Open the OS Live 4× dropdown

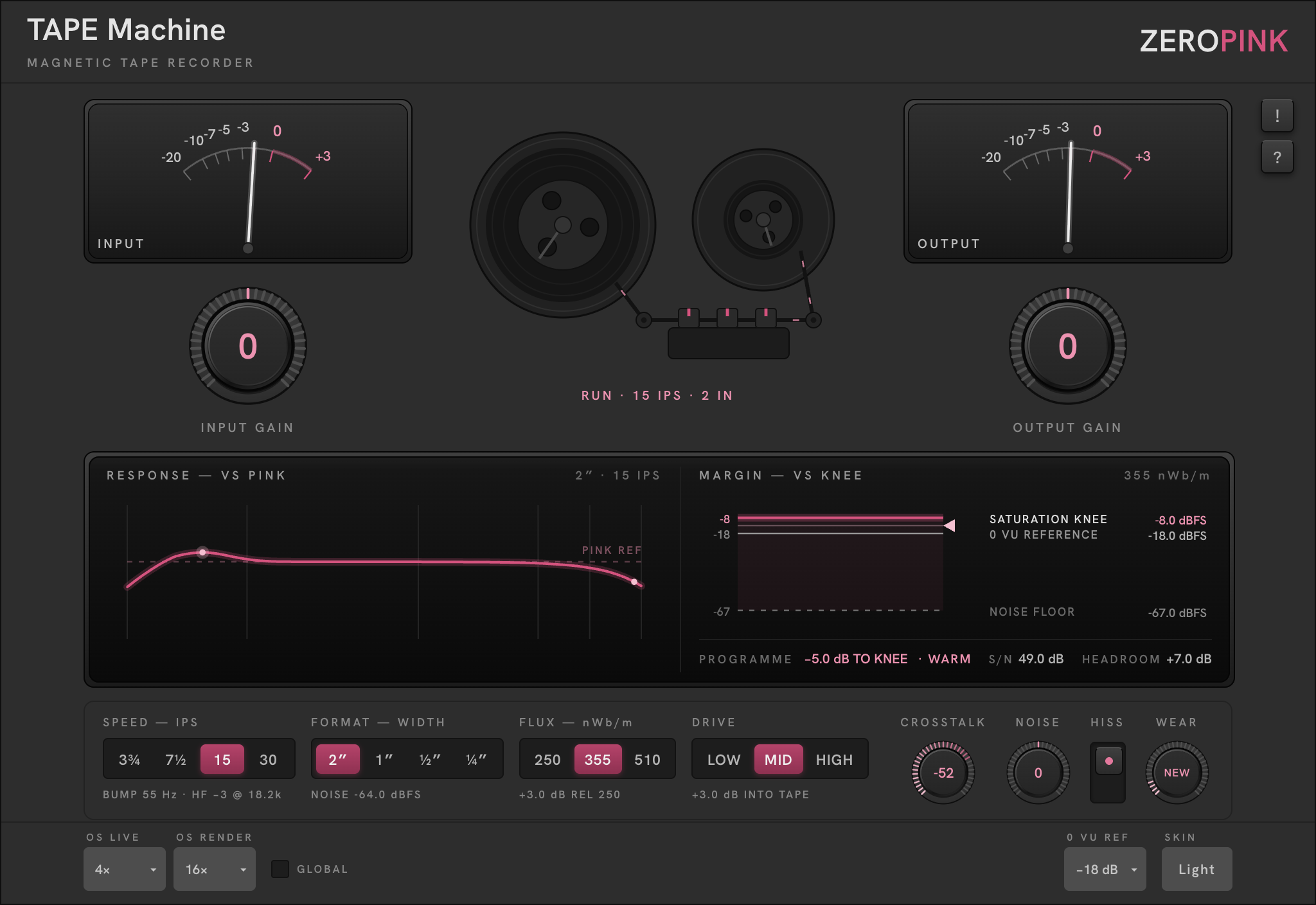click(125, 869)
